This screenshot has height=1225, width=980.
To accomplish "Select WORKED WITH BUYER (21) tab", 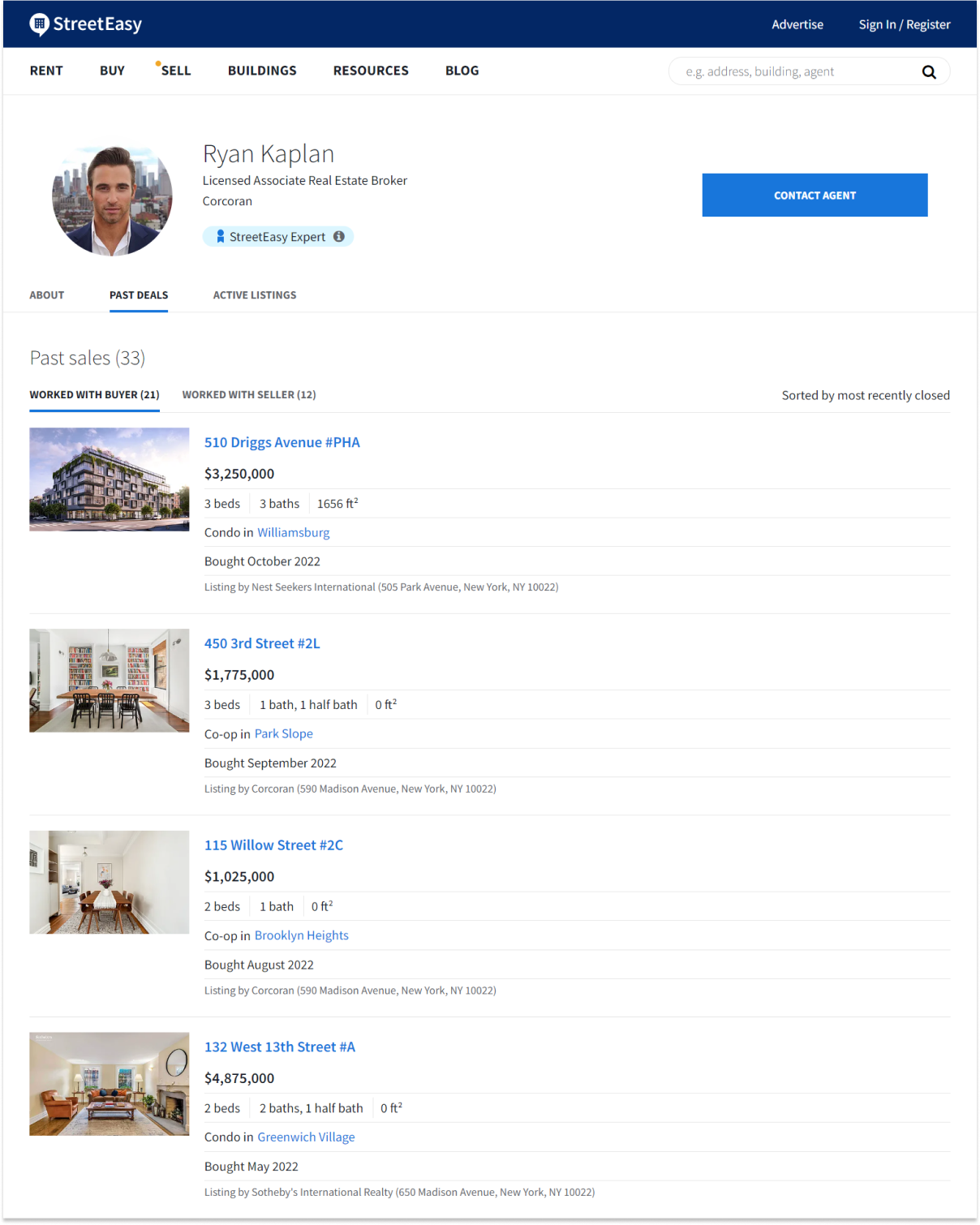I will (94, 395).
